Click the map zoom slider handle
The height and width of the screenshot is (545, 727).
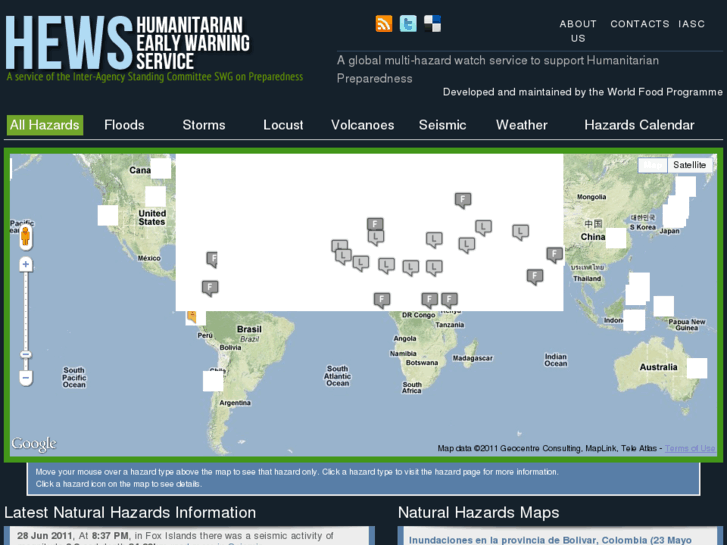[26, 354]
